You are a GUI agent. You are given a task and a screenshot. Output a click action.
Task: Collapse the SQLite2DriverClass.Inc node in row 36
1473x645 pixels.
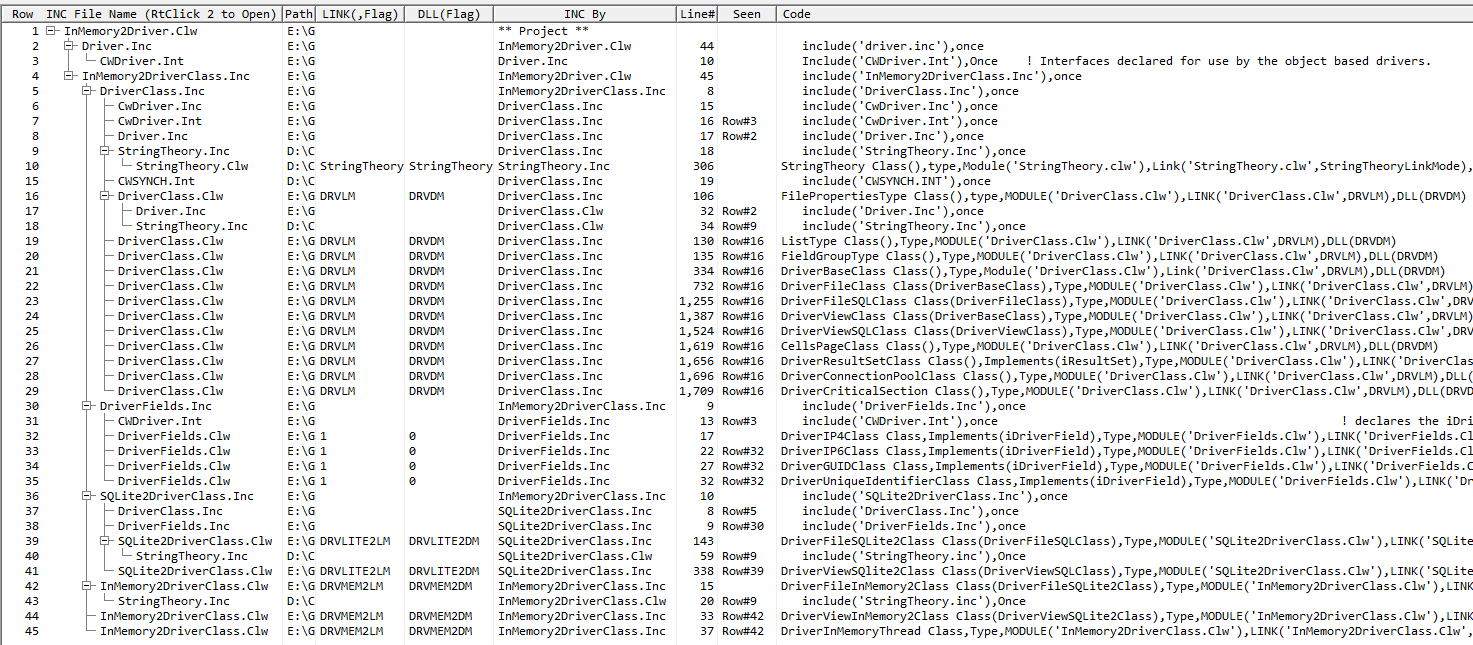coord(88,496)
